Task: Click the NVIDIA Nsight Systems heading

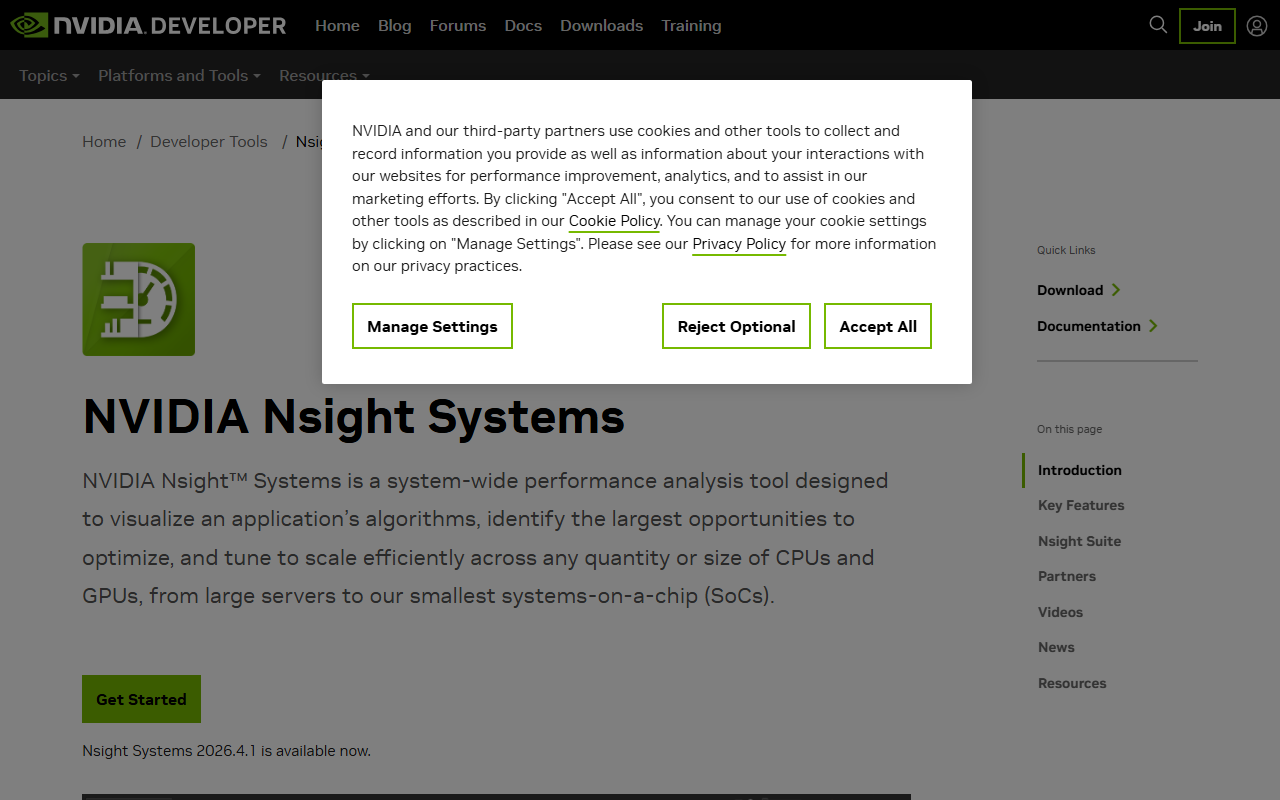Action: coord(354,416)
